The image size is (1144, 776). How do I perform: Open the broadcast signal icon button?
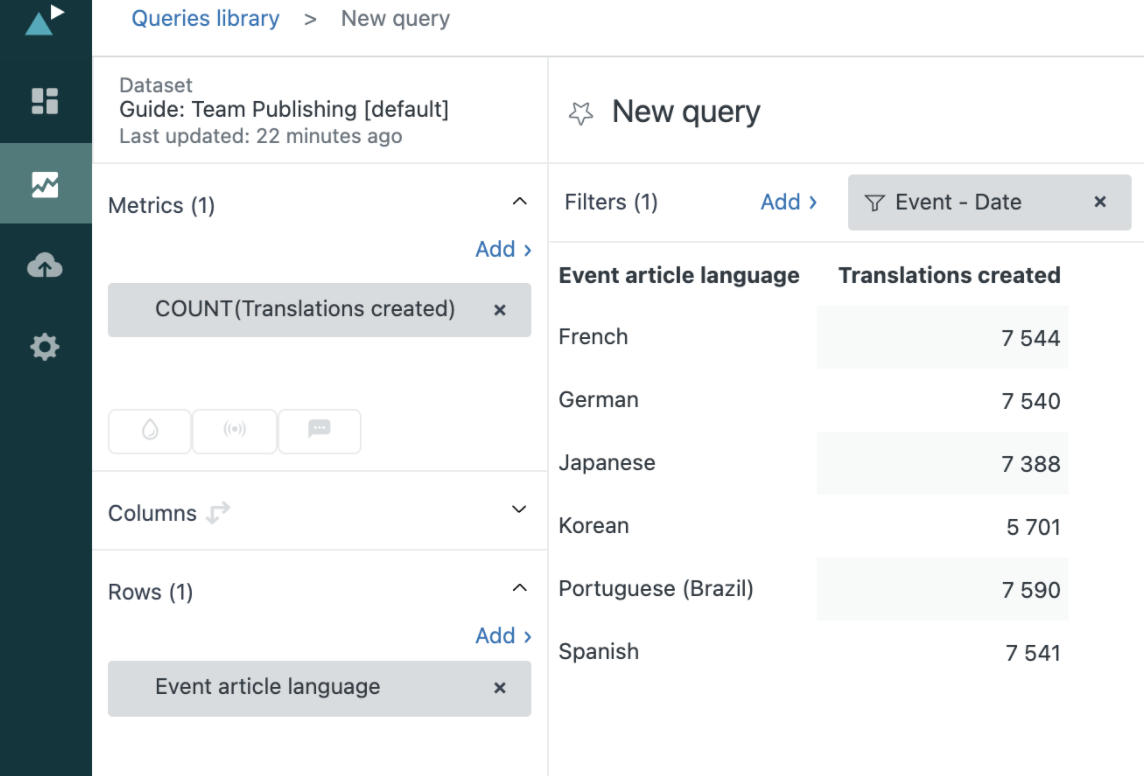pos(234,431)
